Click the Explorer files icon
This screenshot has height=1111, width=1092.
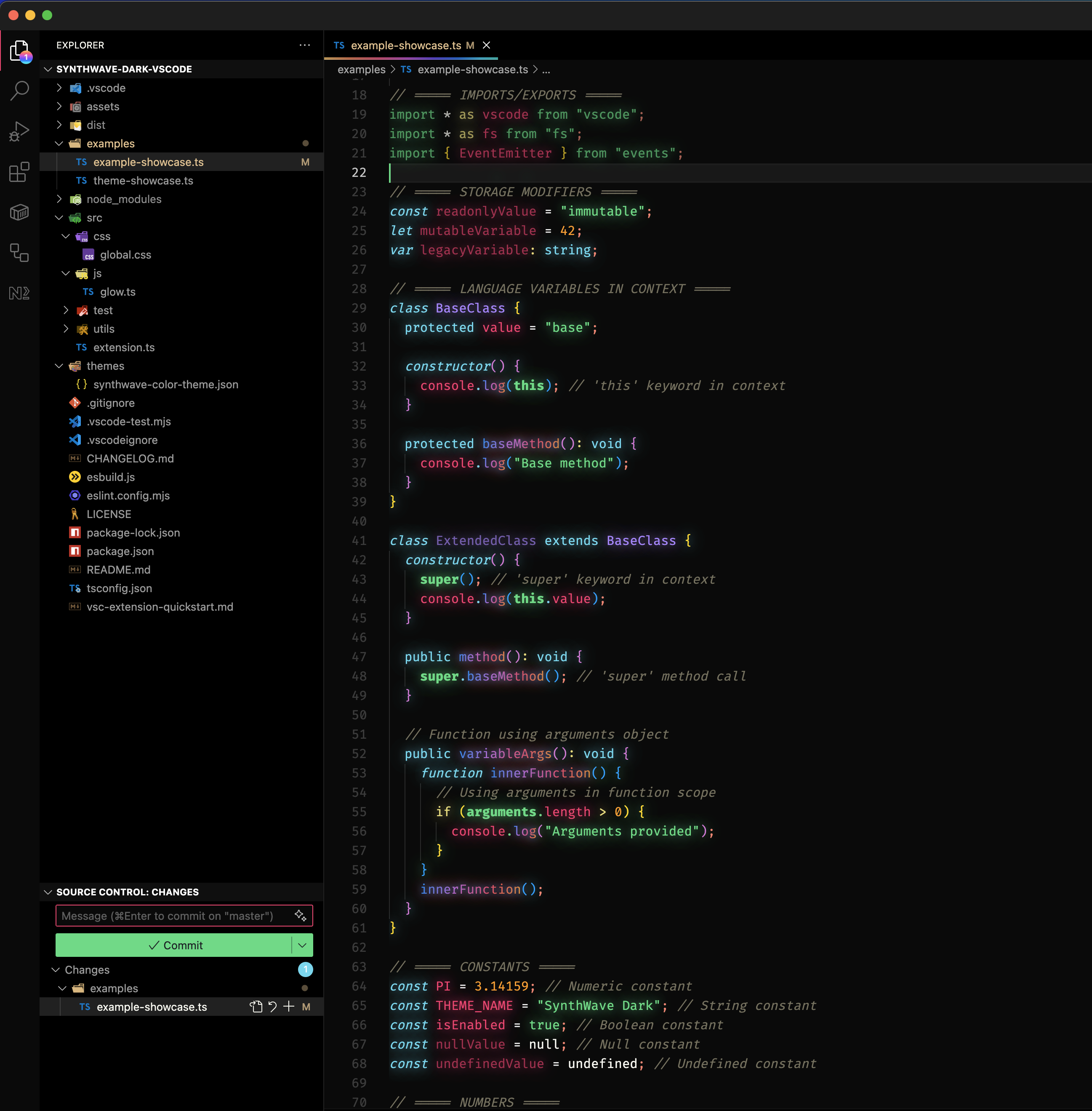coord(19,51)
